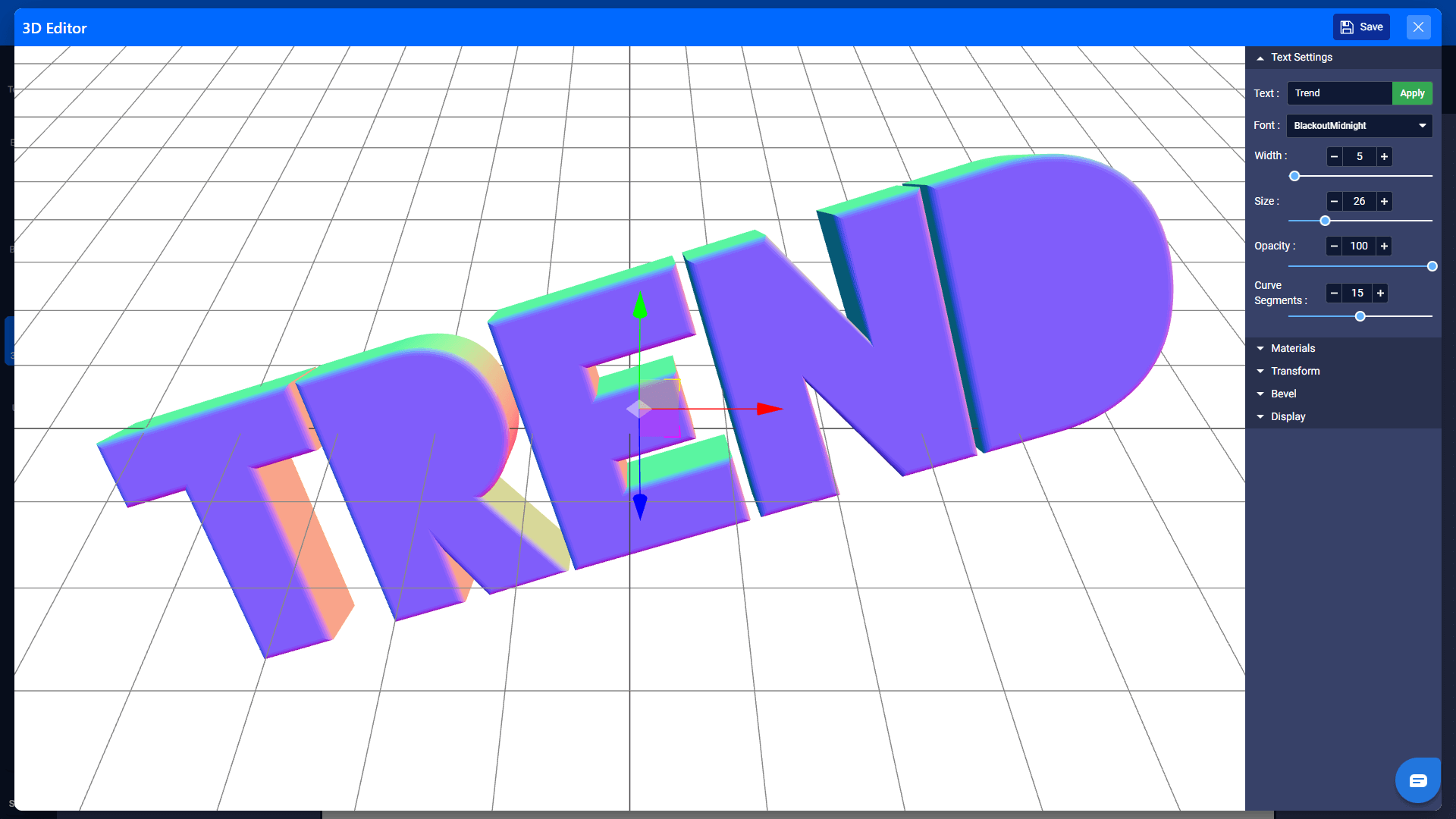The width and height of the screenshot is (1456, 819).
Task: Click the decrease Opacity stepper
Action: tap(1334, 246)
